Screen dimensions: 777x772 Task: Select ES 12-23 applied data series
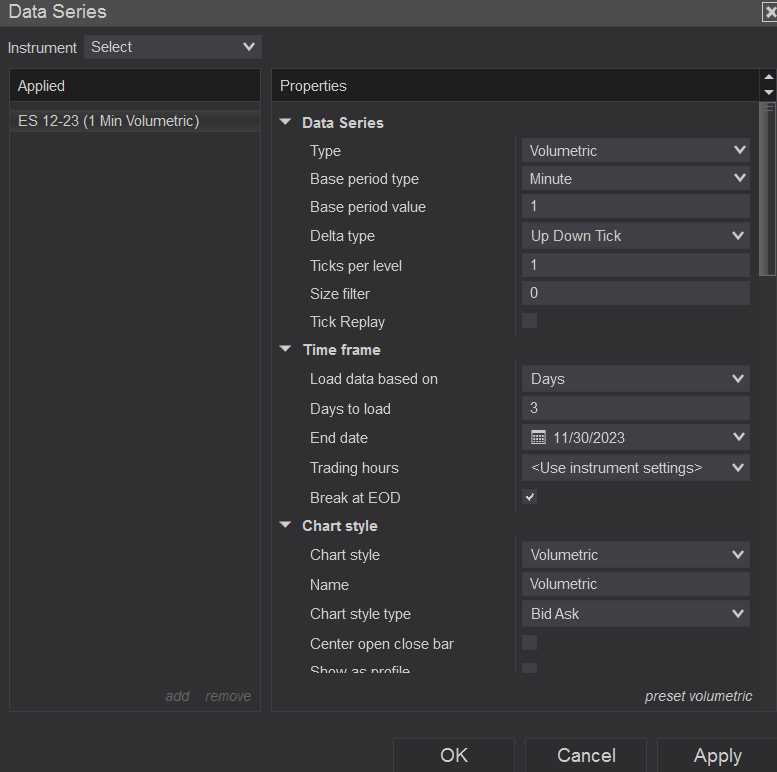[108, 121]
